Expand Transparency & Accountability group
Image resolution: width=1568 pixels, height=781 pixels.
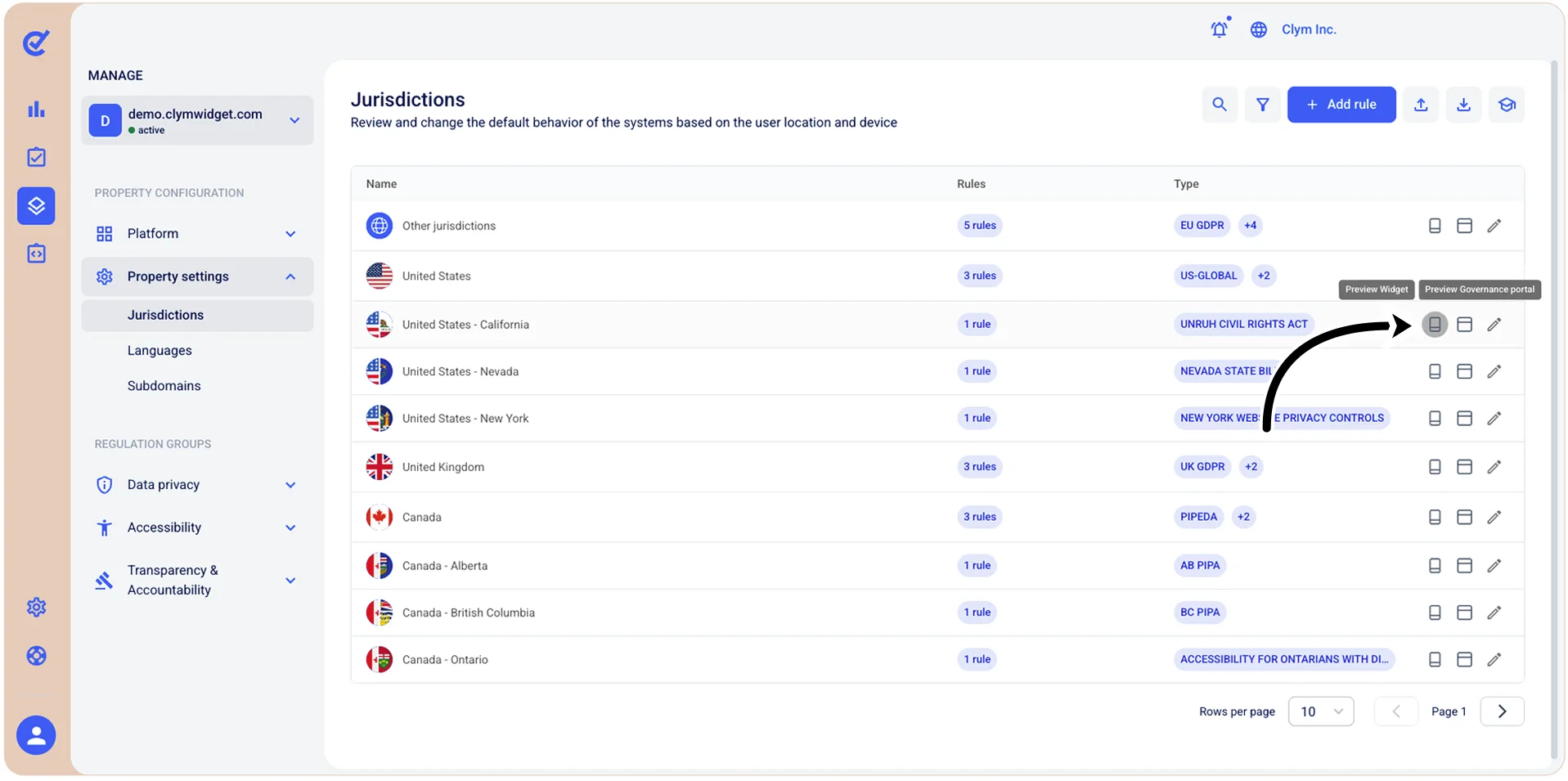[x=197, y=580]
